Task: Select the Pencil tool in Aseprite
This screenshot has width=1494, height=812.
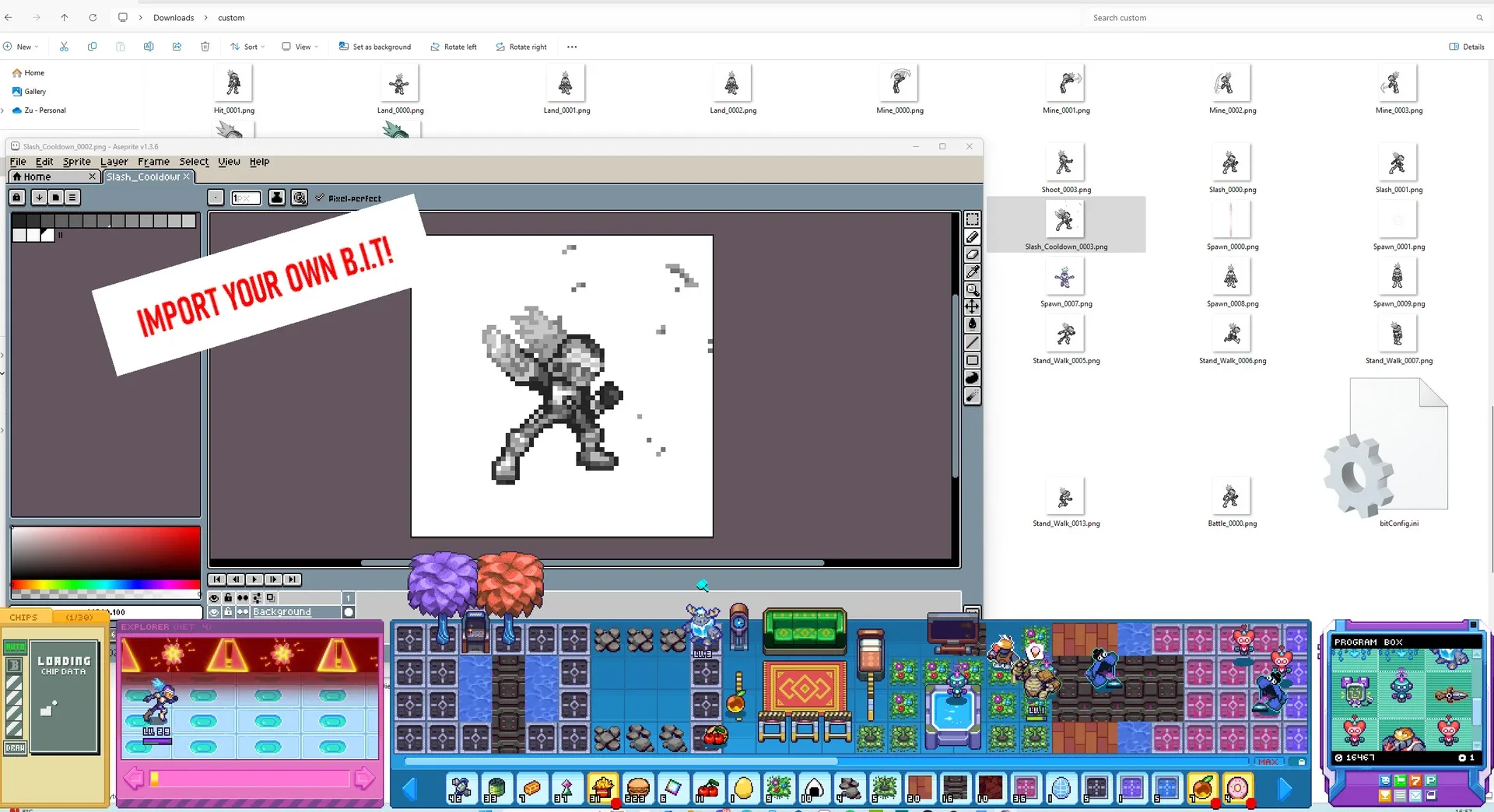Action: [973, 237]
